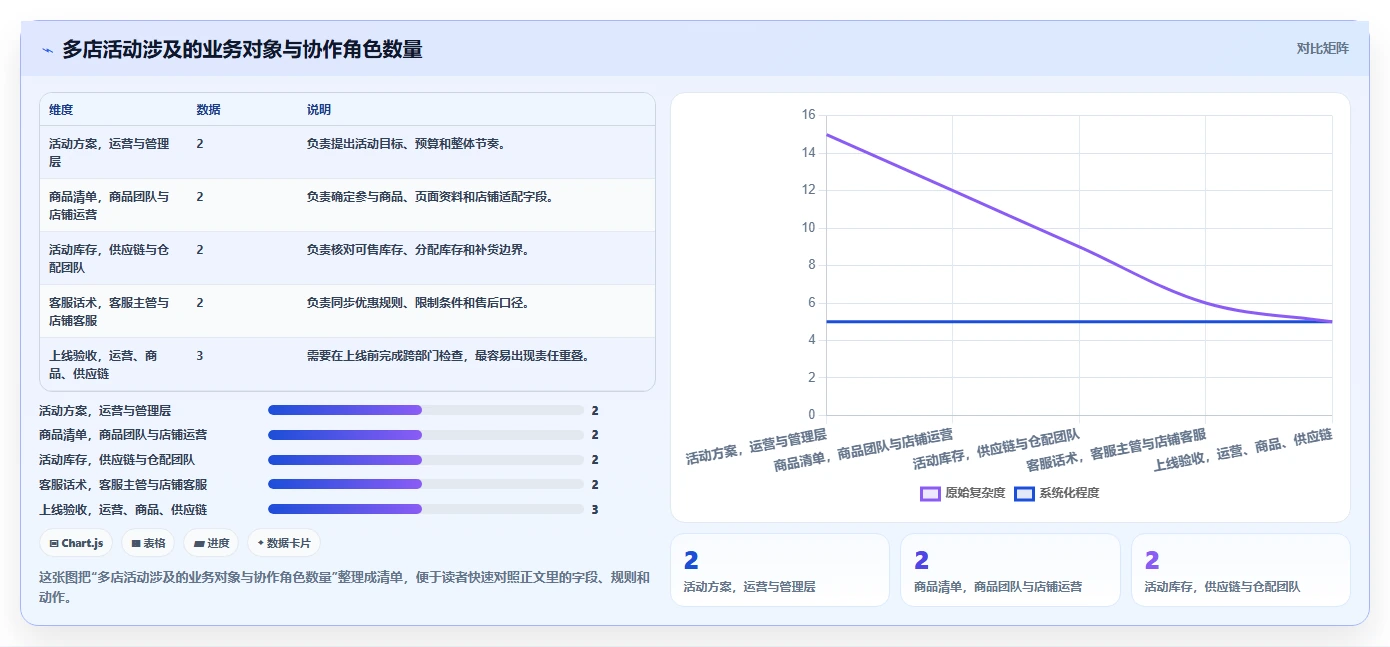The width and height of the screenshot is (1390, 647).
Task: Click the 说明 column header
Action: point(319,110)
